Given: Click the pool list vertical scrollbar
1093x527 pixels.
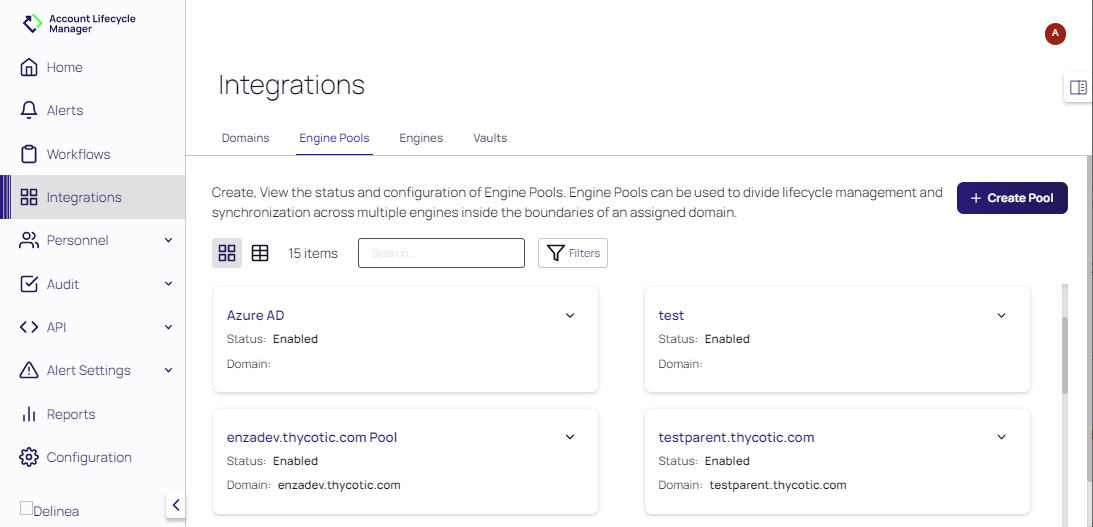Looking at the screenshot, I should 1064,355.
